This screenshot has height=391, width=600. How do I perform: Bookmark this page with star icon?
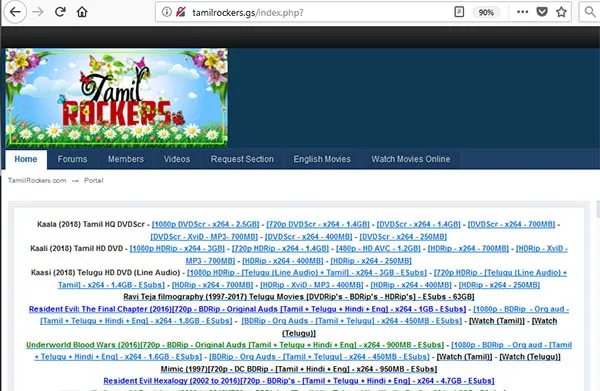point(561,12)
